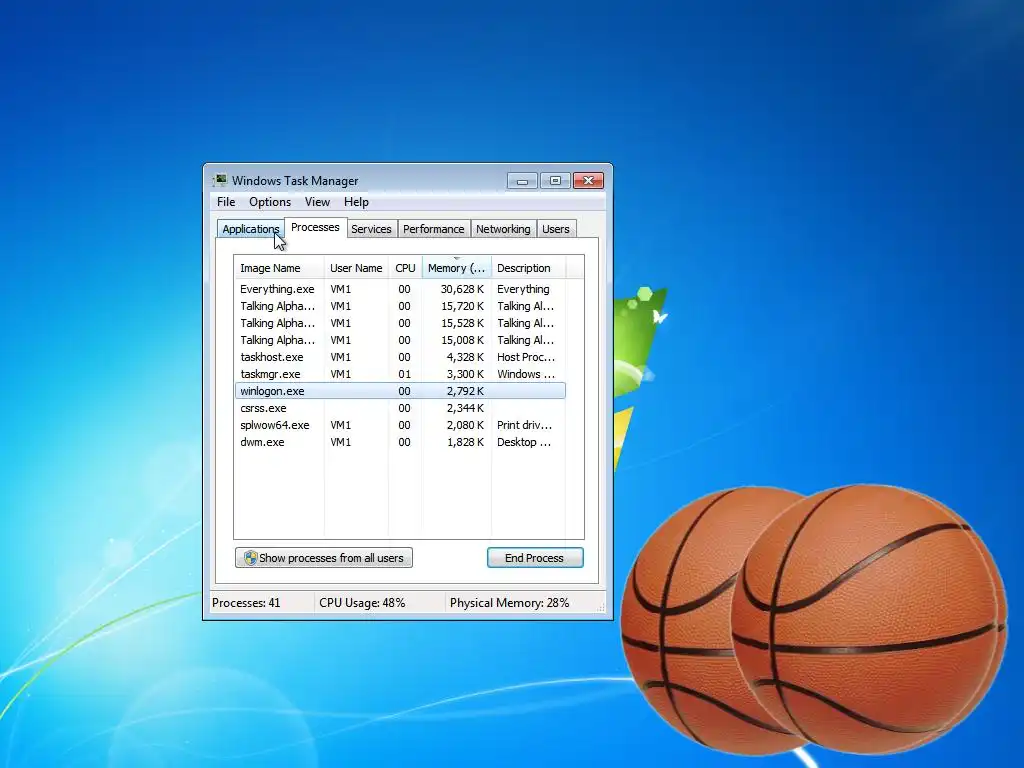Maximize the Task Manager window
This screenshot has width=1024, height=768.
coord(555,181)
